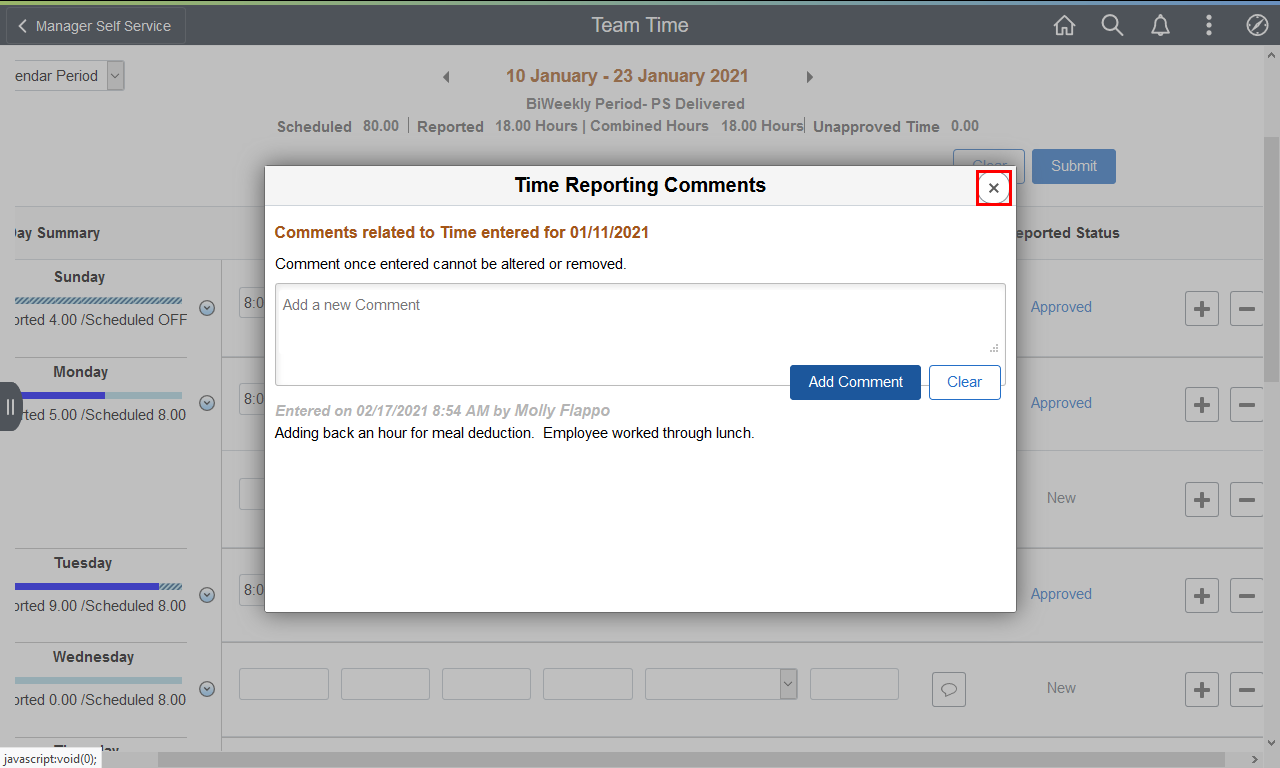The width and height of the screenshot is (1280, 768).
Task: Open the Calendar Period dropdown
Action: [115, 76]
